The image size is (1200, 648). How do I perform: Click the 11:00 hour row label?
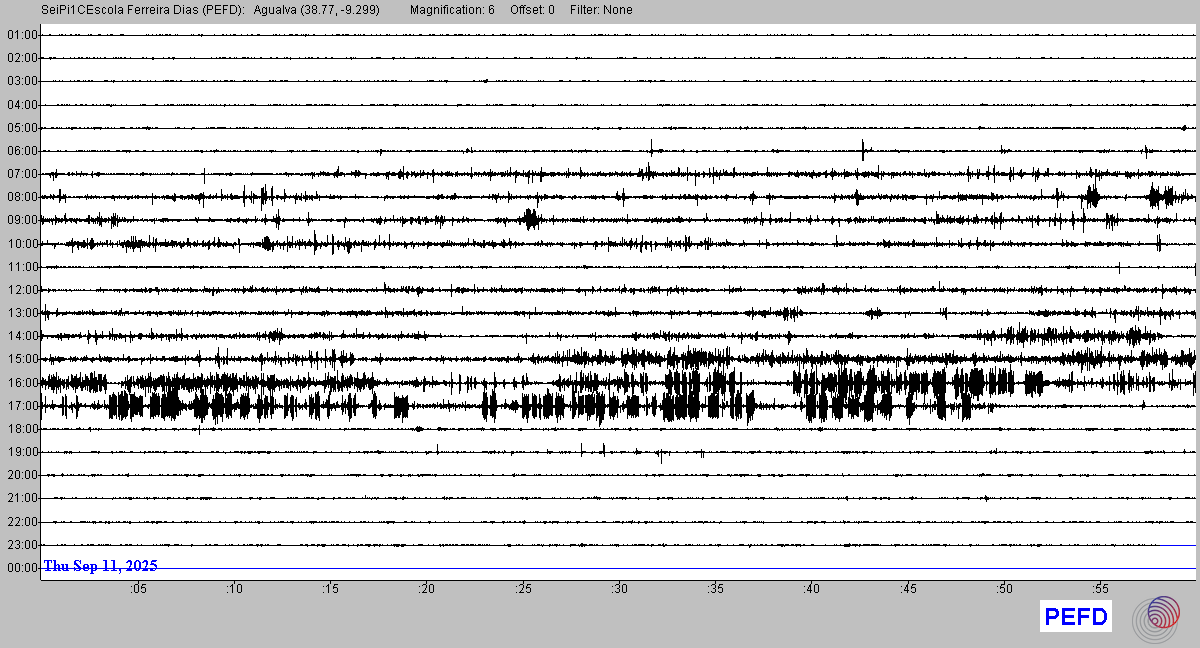click(22, 267)
